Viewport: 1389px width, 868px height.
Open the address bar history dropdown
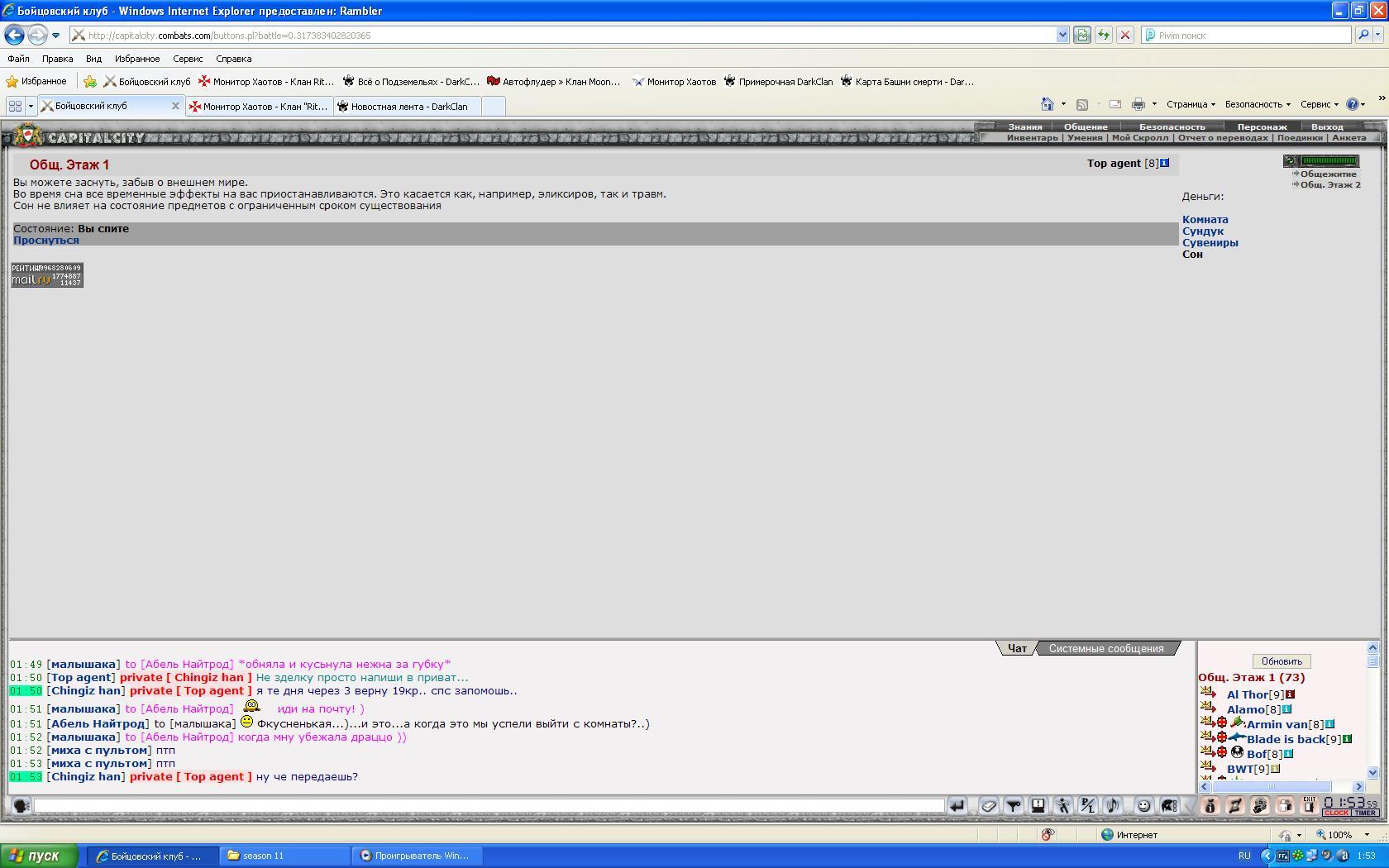(x=1062, y=35)
